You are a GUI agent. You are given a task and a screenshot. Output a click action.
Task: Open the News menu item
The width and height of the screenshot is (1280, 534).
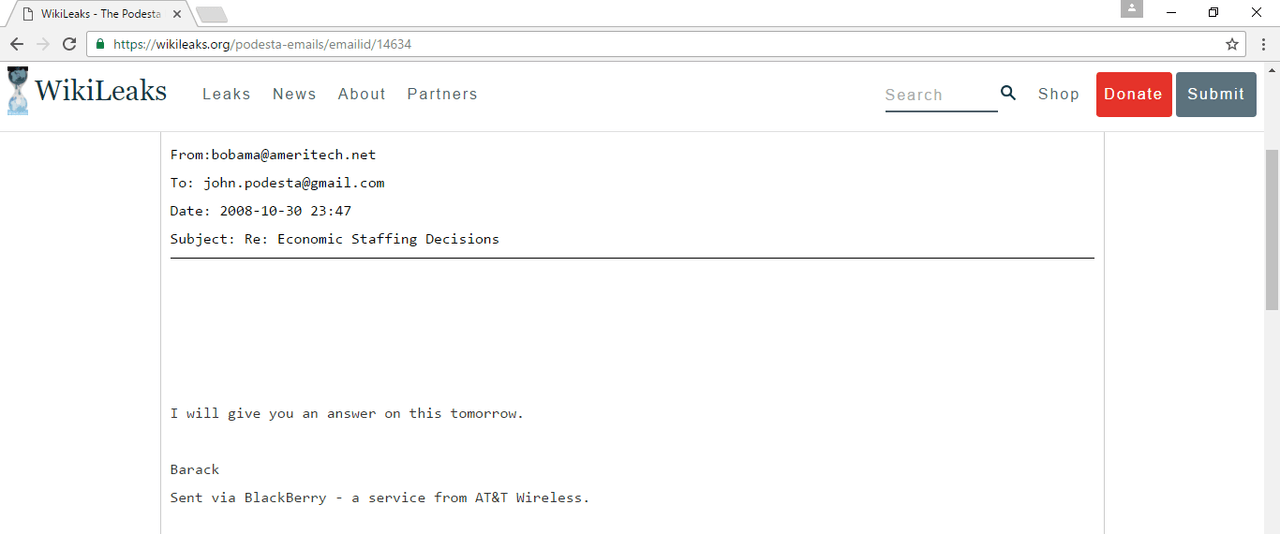click(294, 94)
